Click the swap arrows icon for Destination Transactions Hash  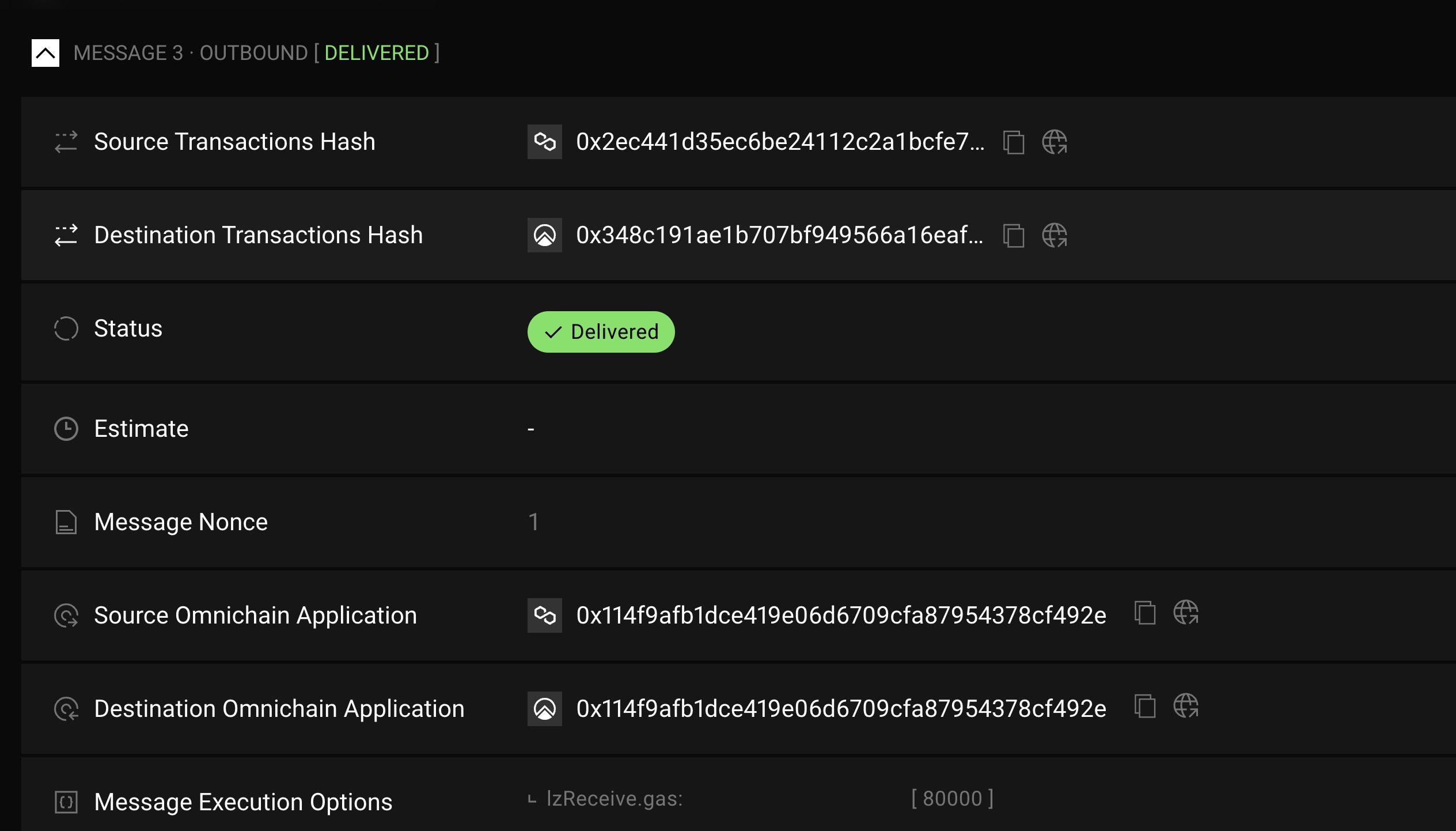66,235
